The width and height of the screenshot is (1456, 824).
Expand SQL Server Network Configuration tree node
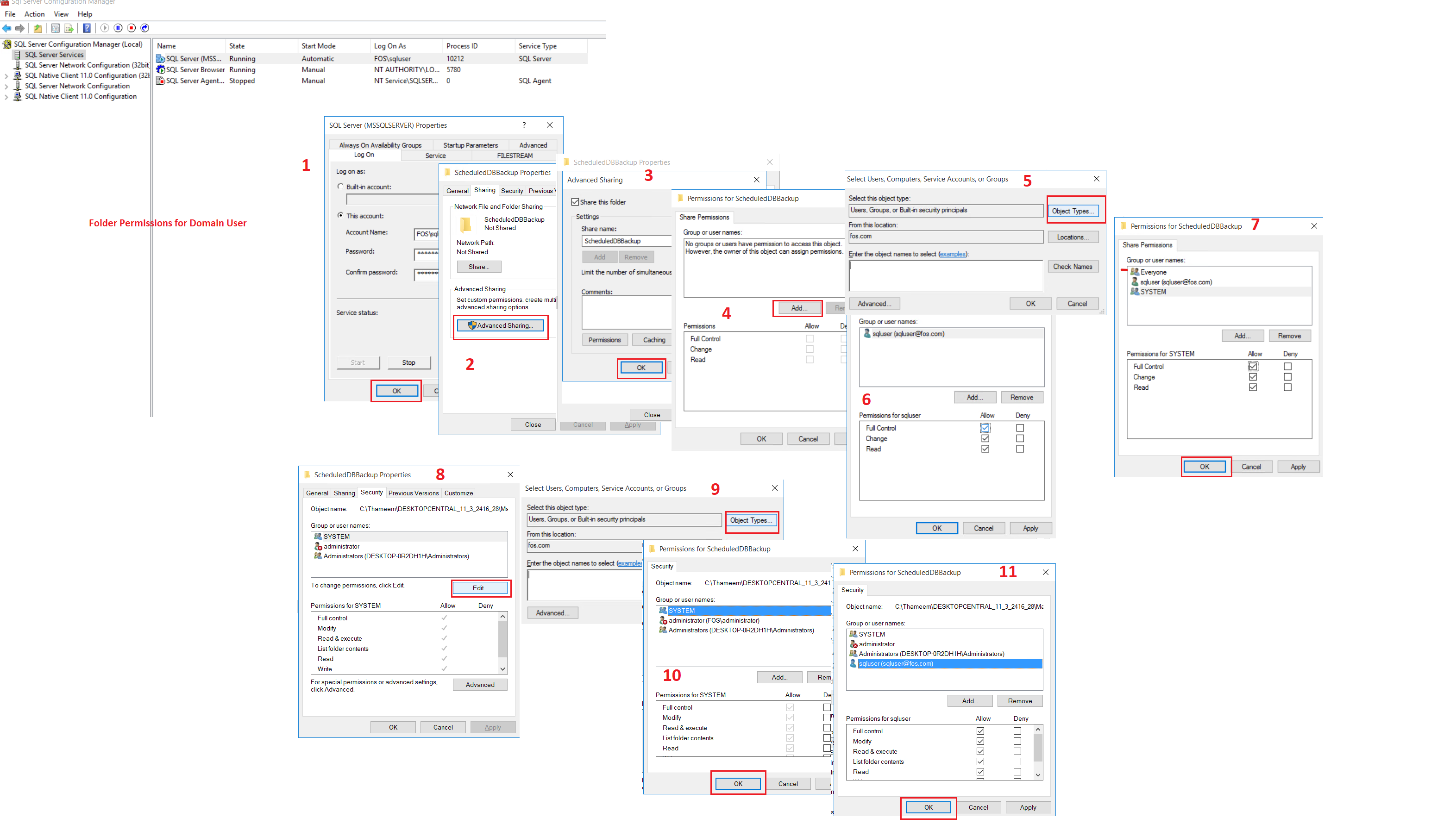tap(6, 86)
